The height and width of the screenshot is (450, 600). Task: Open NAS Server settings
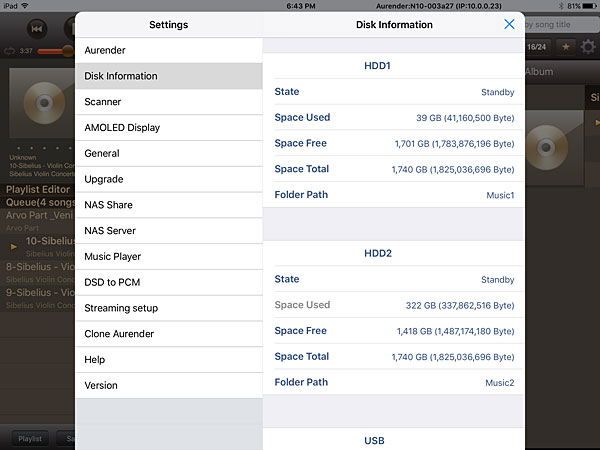pyautogui.click(x=169, y=230)
